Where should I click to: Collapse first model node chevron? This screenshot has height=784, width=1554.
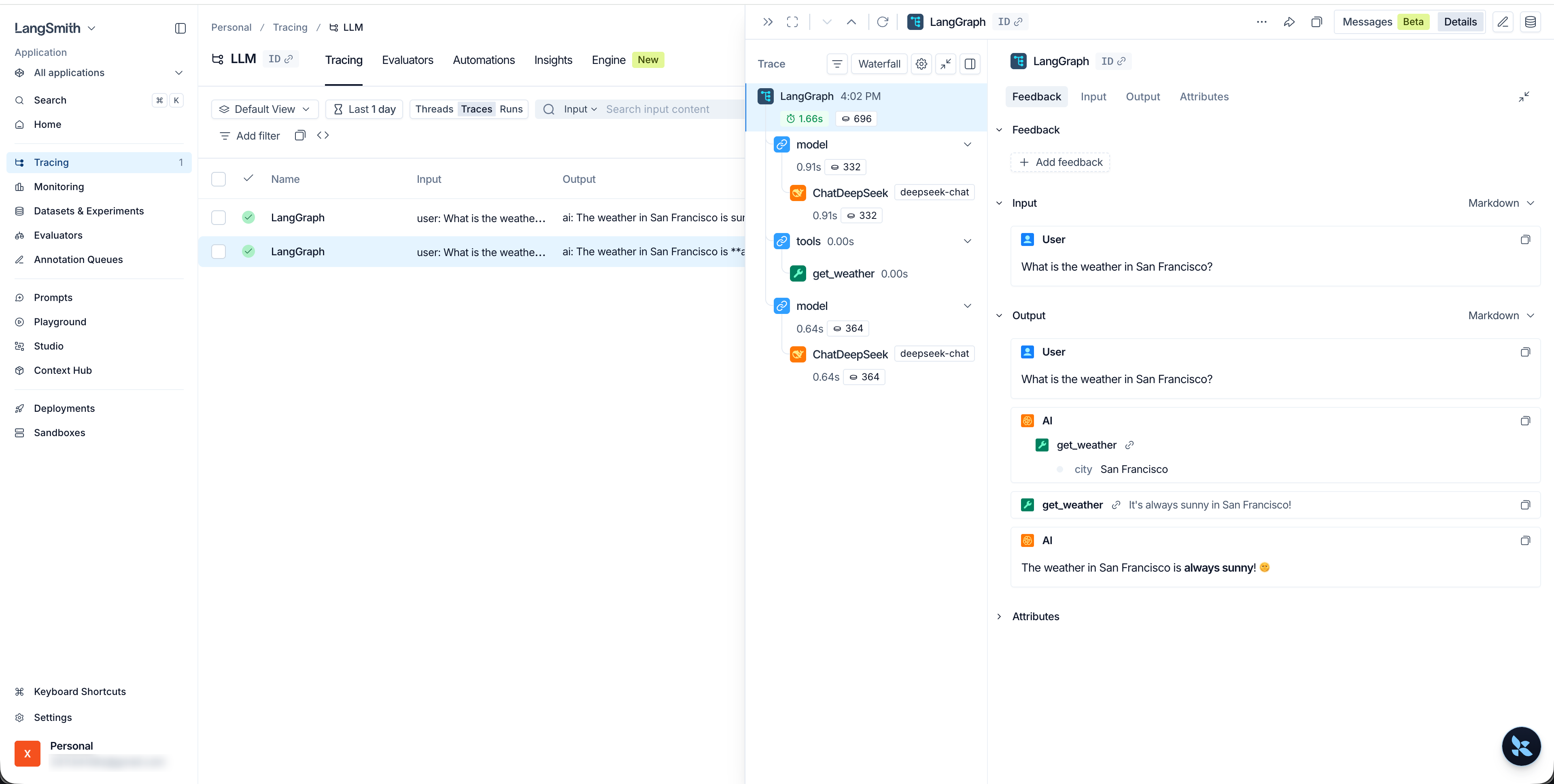coord(967,145)
